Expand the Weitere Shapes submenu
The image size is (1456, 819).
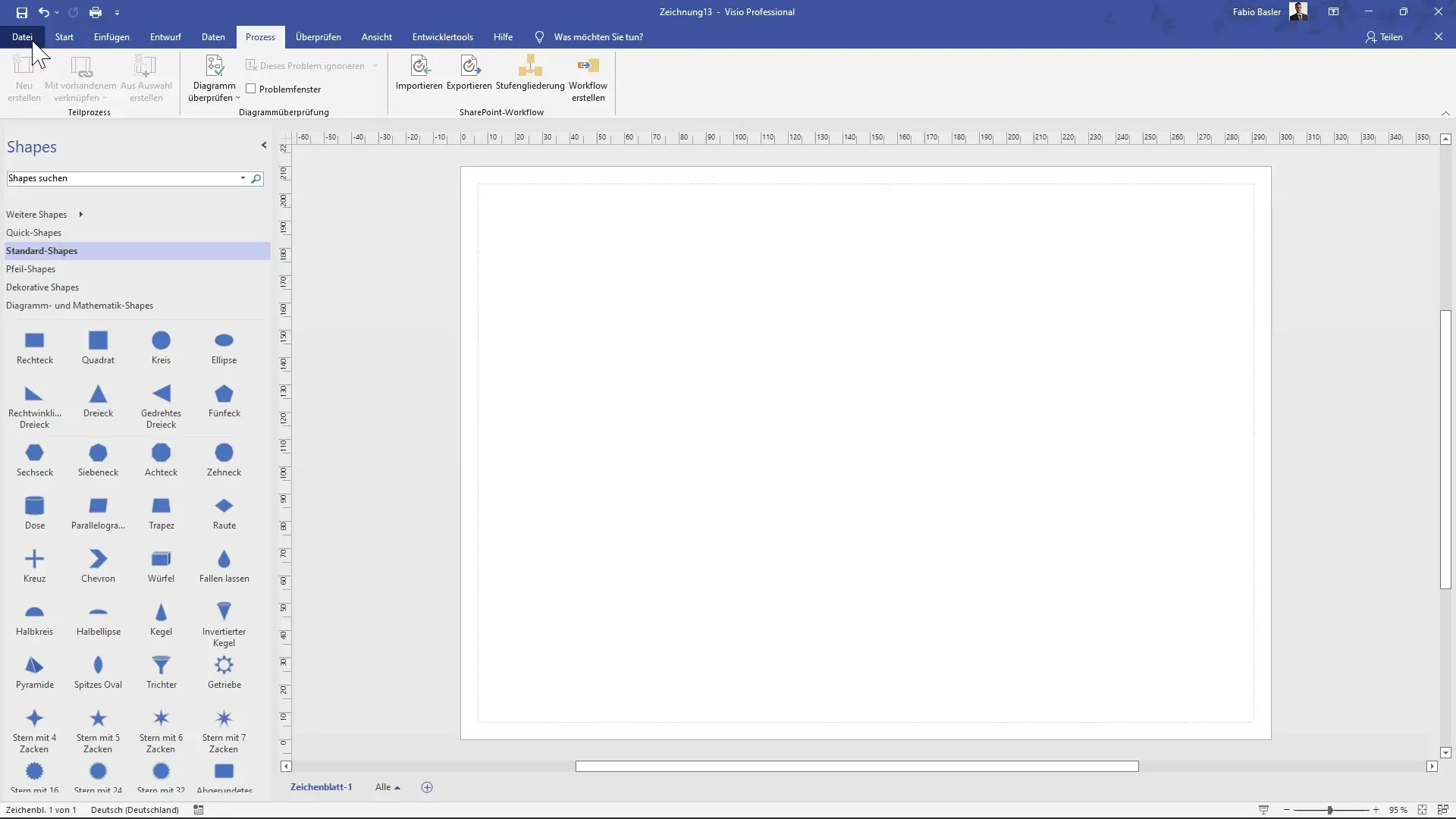[x=80, y=215]
